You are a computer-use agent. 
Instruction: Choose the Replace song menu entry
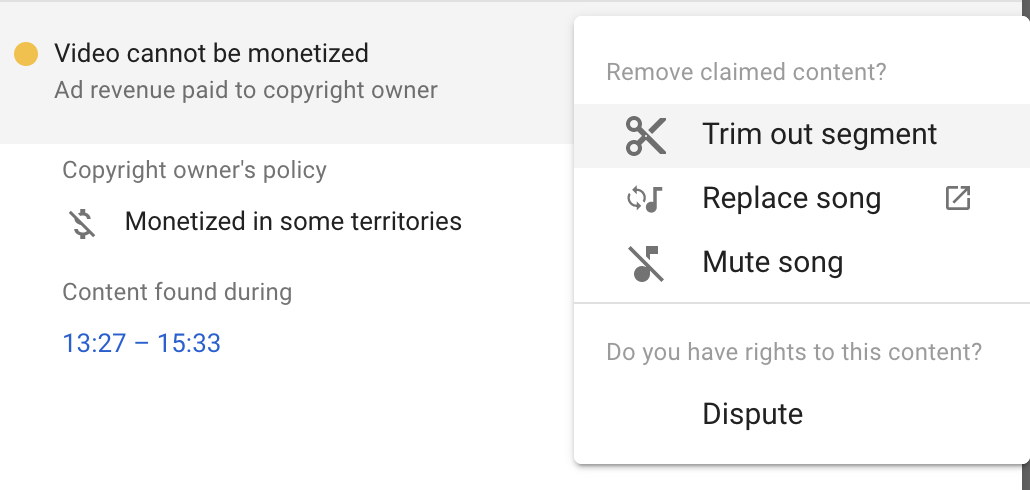point(791,199)
